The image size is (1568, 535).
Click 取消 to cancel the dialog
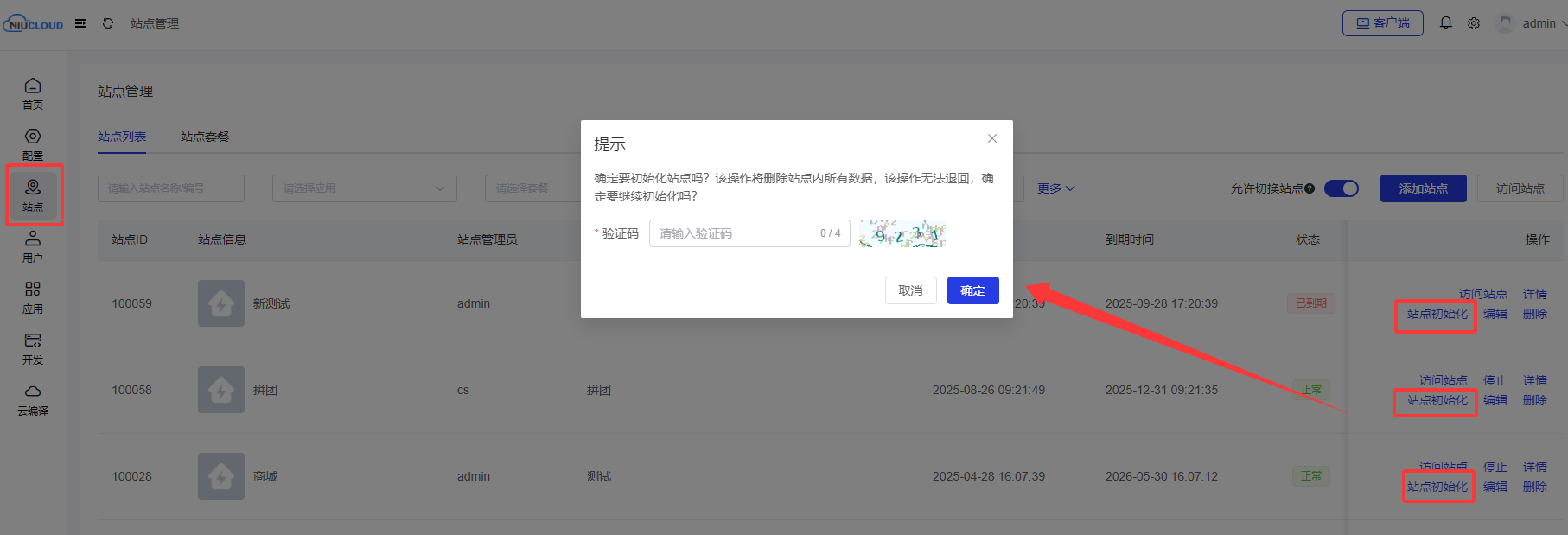coord(910,290)
